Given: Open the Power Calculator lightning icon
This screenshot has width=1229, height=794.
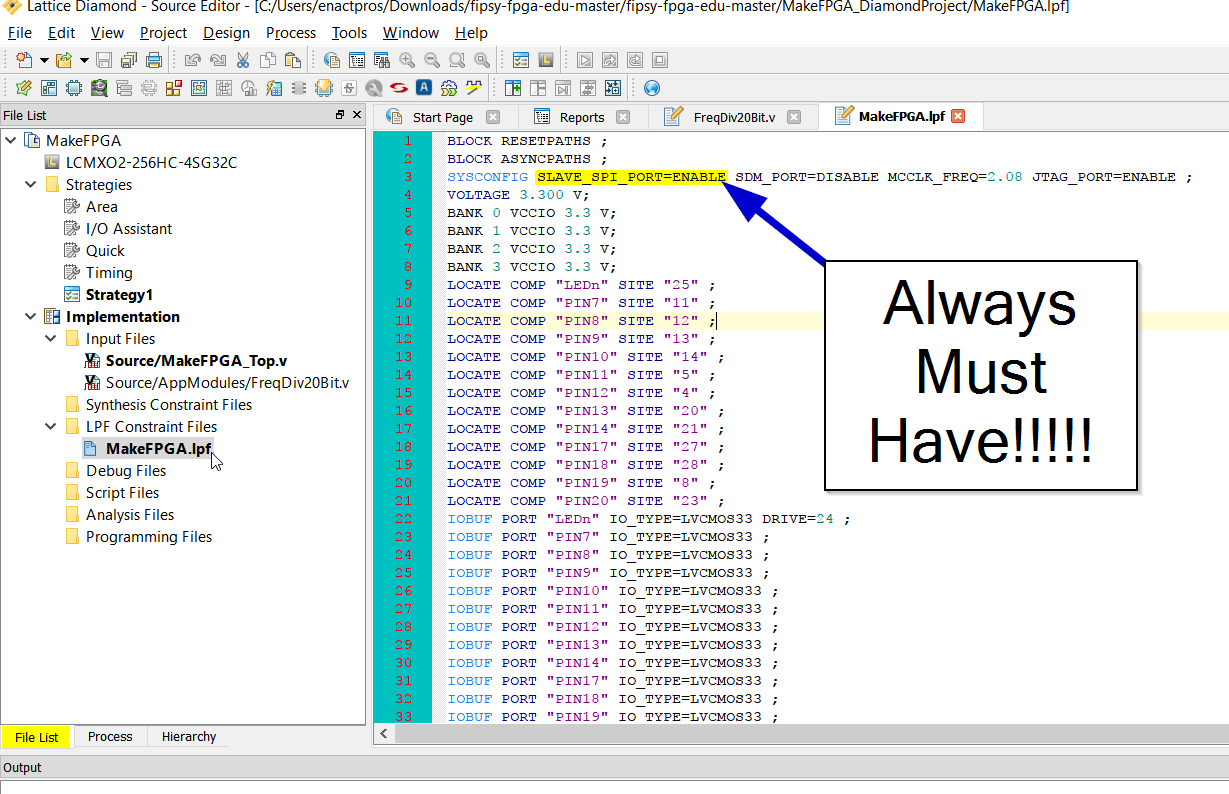Looking at the screenshot, I should (x=273, y=87).
